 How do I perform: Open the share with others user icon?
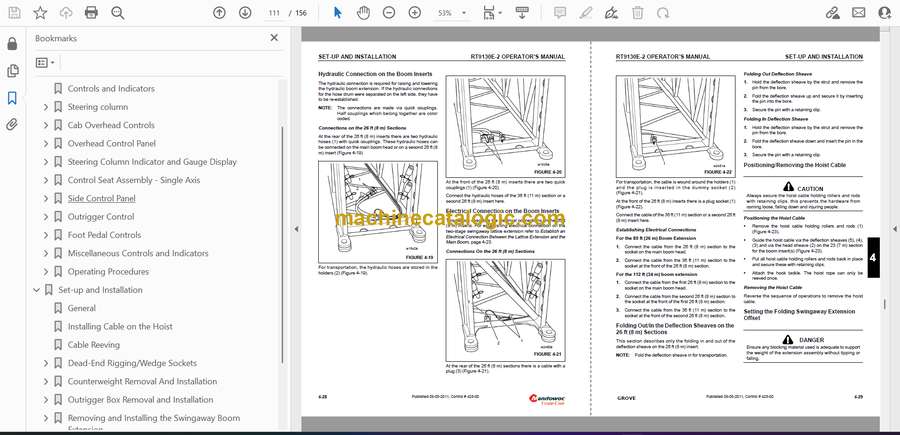[x=885, y=13]
